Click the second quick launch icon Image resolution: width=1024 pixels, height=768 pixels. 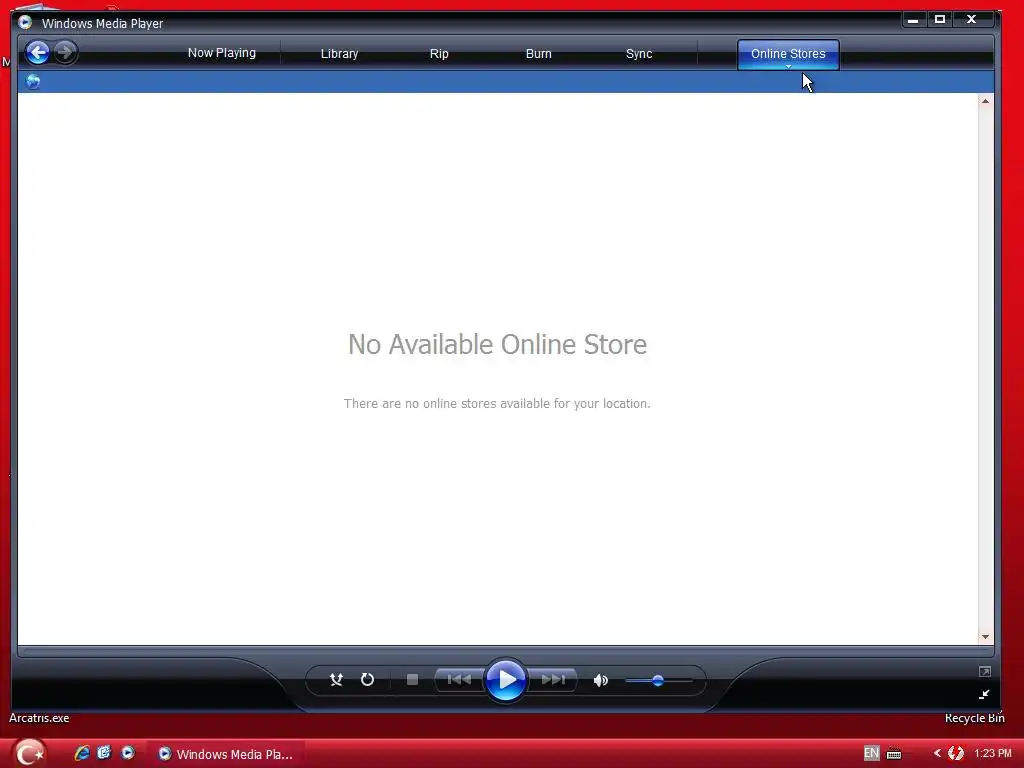click(104, 753)
